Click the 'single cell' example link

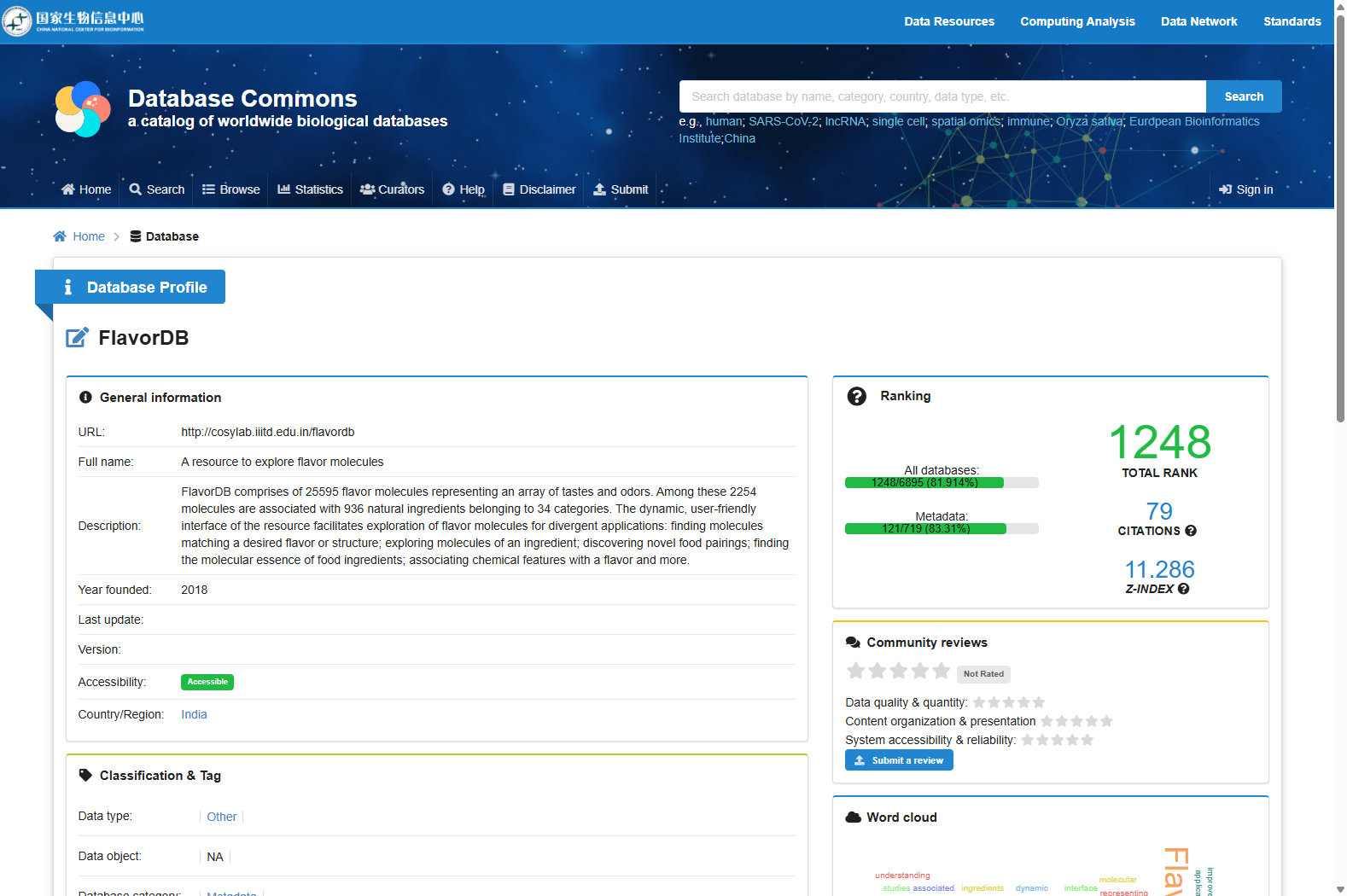click(x=898, y=121)
